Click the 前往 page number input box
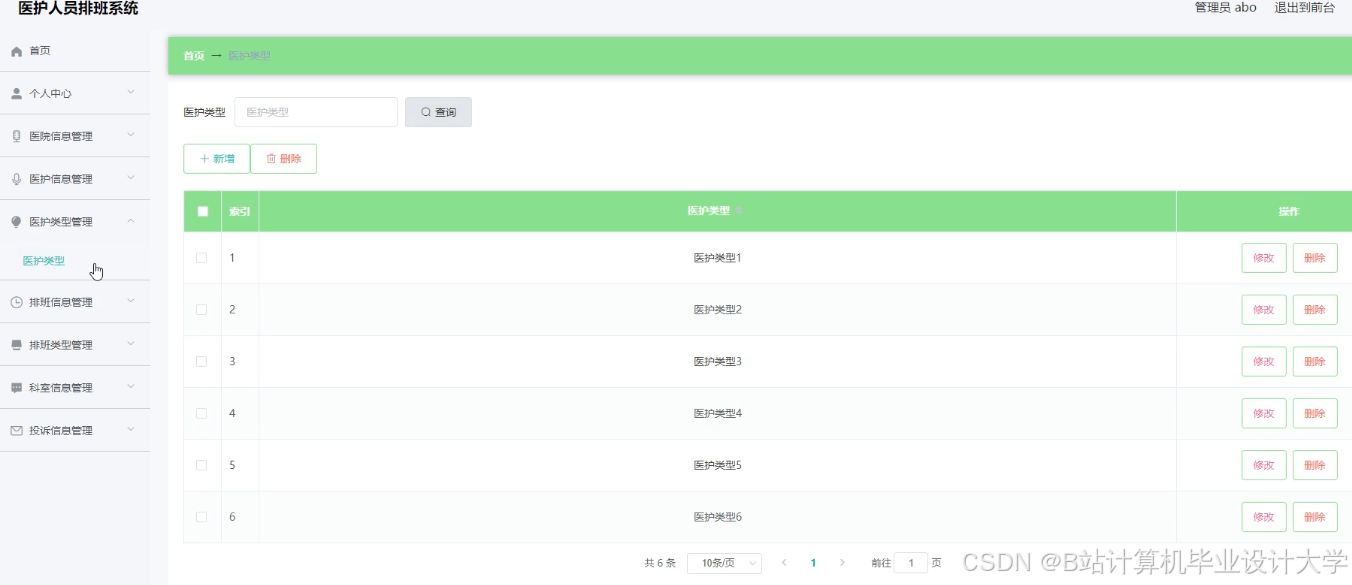The image size is (1352, 585). pyautogui.click(x=911, y=563)
